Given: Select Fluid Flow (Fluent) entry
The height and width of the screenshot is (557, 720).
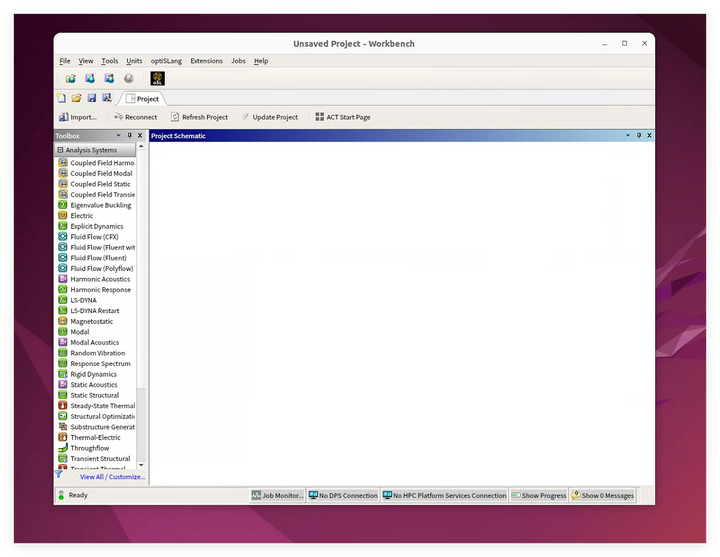Looking at the screenshot, I should [96, 258].
